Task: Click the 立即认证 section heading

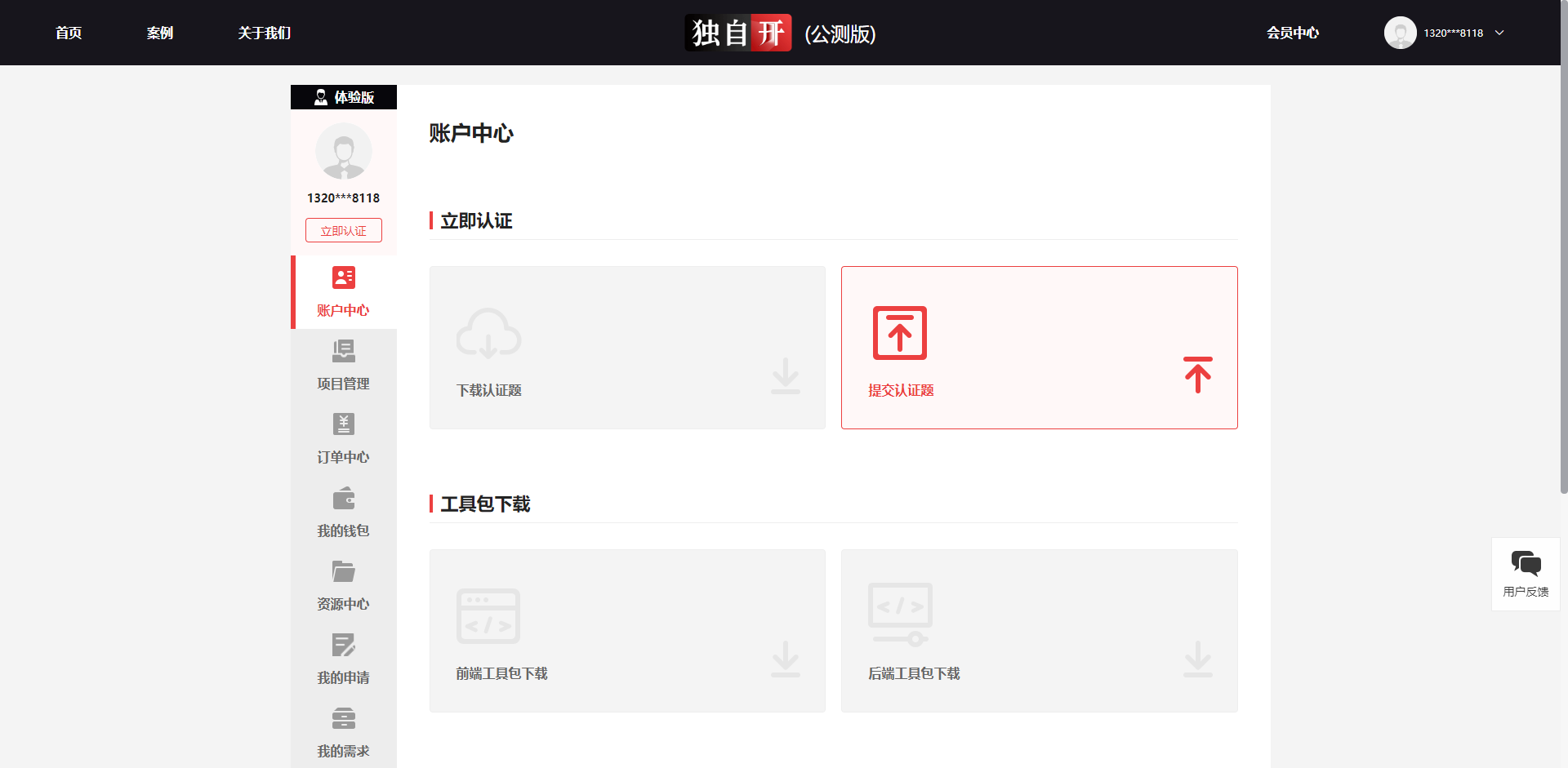Action: coord(477,220)
